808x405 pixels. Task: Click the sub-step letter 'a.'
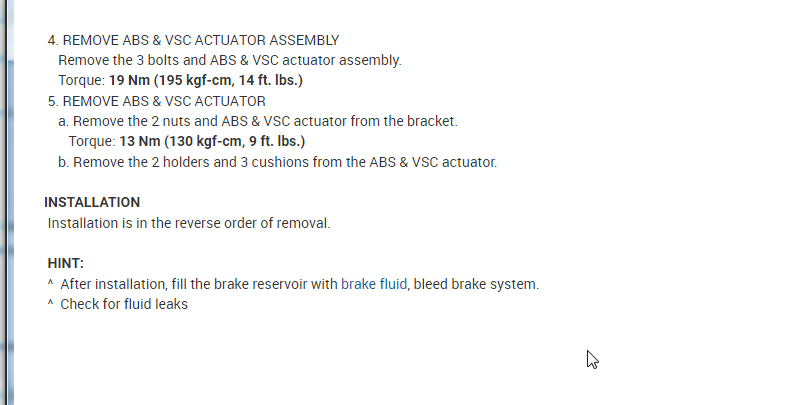tap(65, 121)
